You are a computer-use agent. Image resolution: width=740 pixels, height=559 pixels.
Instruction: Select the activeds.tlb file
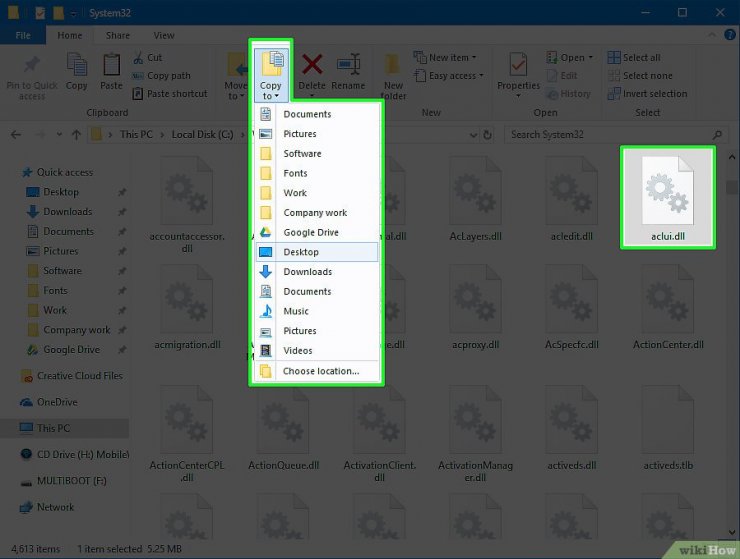[668, 428]
